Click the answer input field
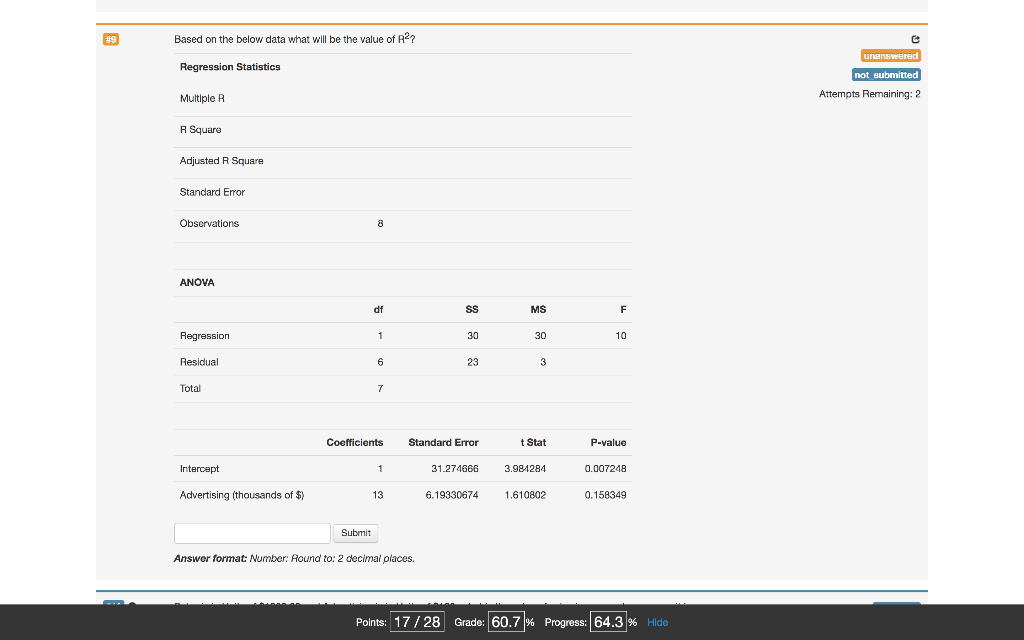The height and width of the screenshot is (640, 1024). [252, 533]
